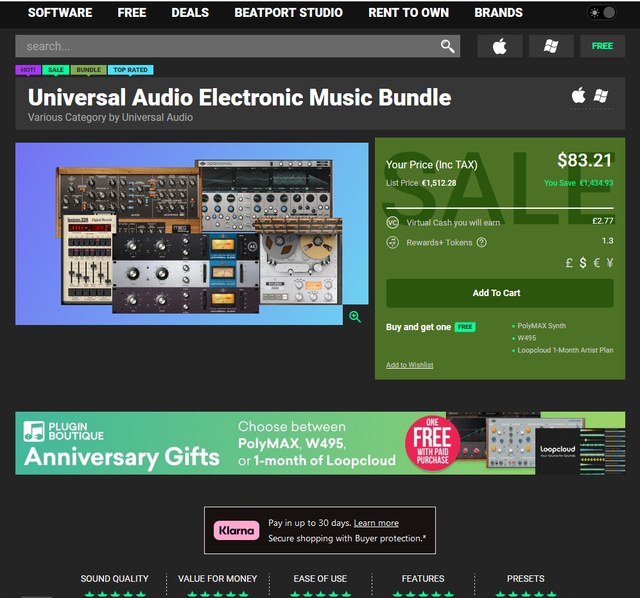The height and width of the screenshot is (598, 640).
Task: Open Klarna Learn more link
Action: 376,523
